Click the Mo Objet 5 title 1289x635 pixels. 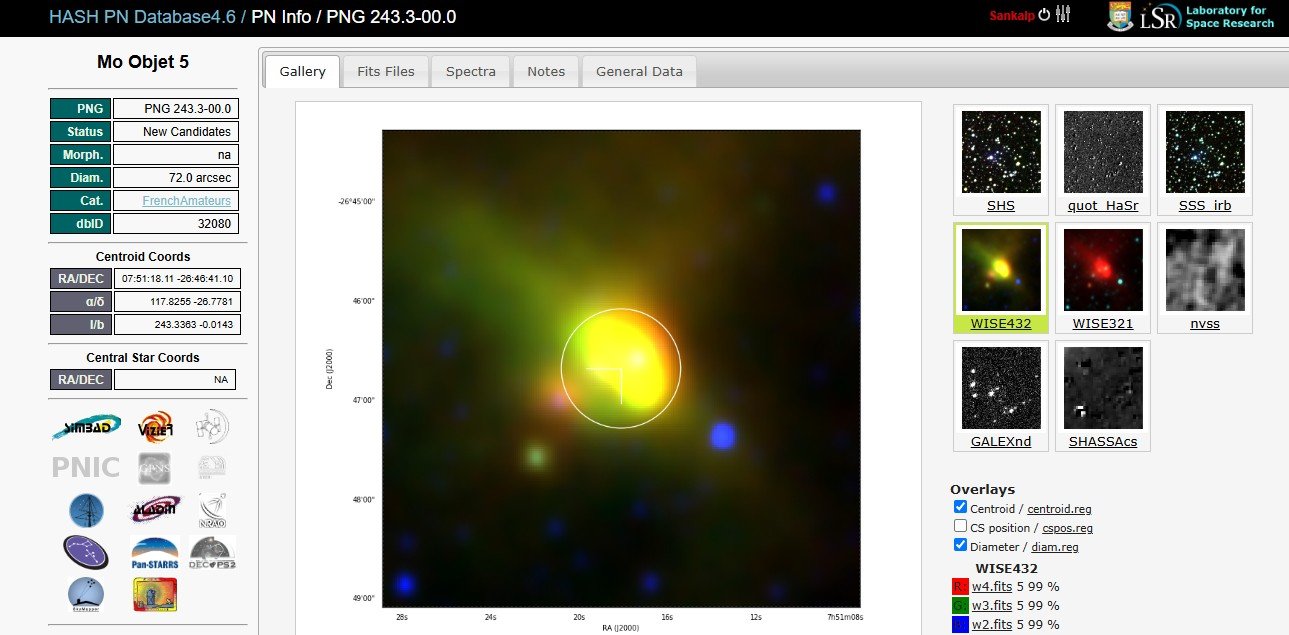tap(143, 62)
